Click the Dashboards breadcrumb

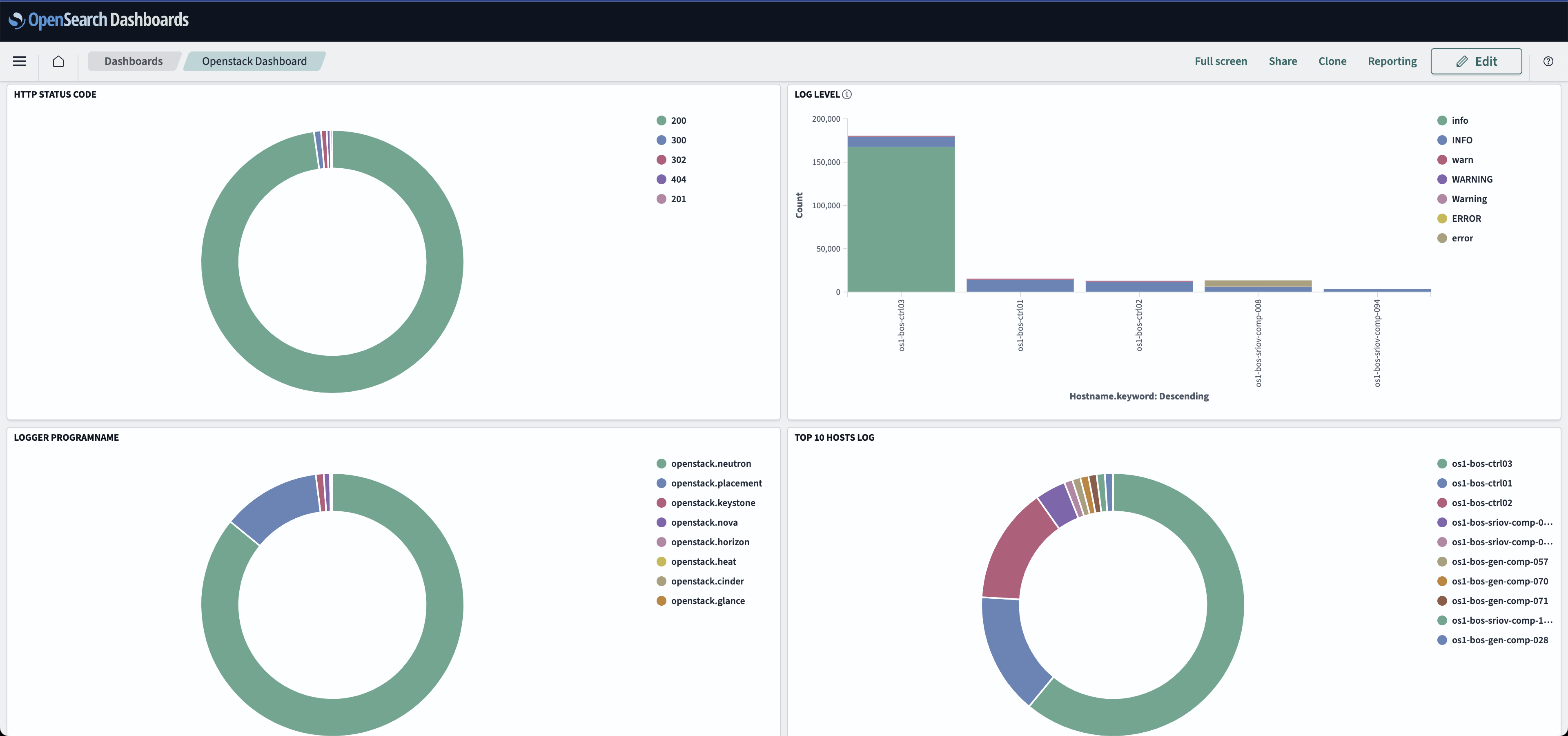point(133,62)
